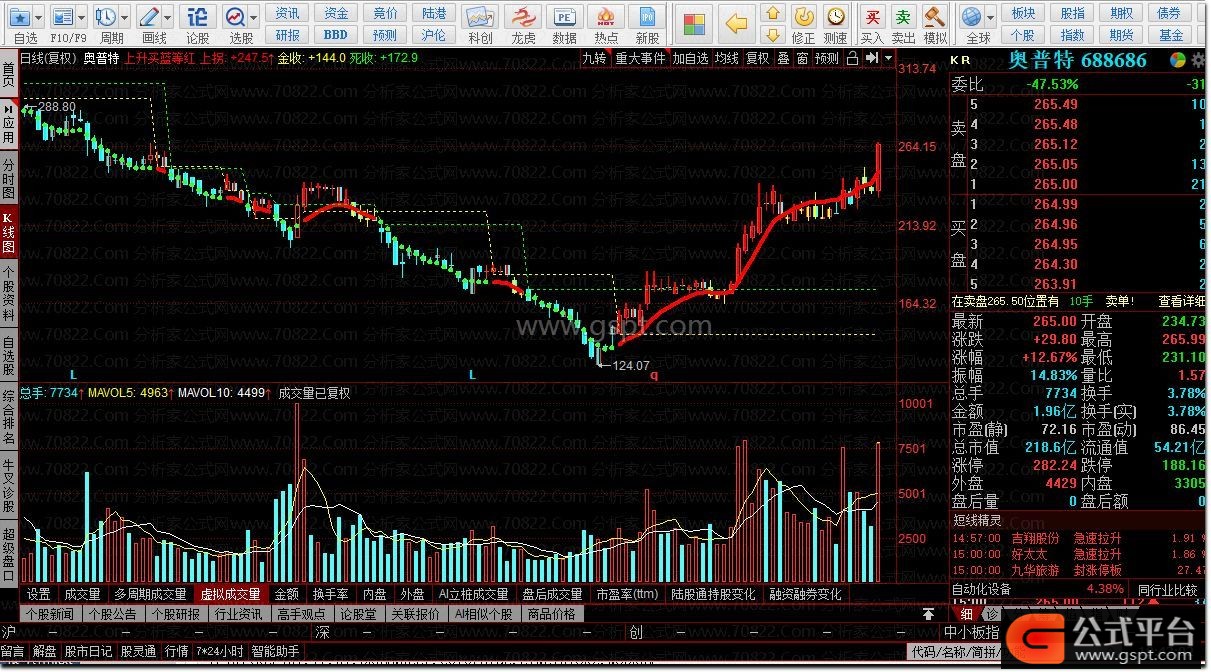The height and width of the screenshot is (672, 1211).
Task: Expand the F10/F9 dropdown arrow
Action: click(x=82, y=17)
